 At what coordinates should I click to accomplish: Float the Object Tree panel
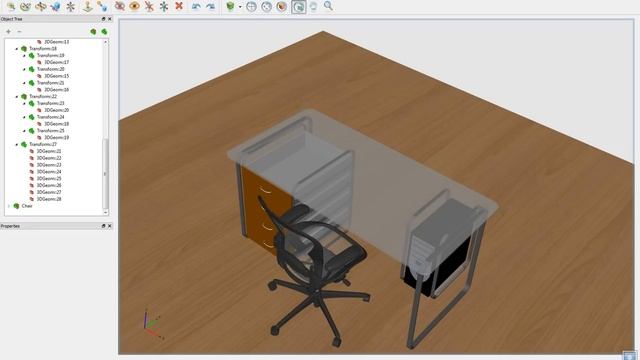103,19
